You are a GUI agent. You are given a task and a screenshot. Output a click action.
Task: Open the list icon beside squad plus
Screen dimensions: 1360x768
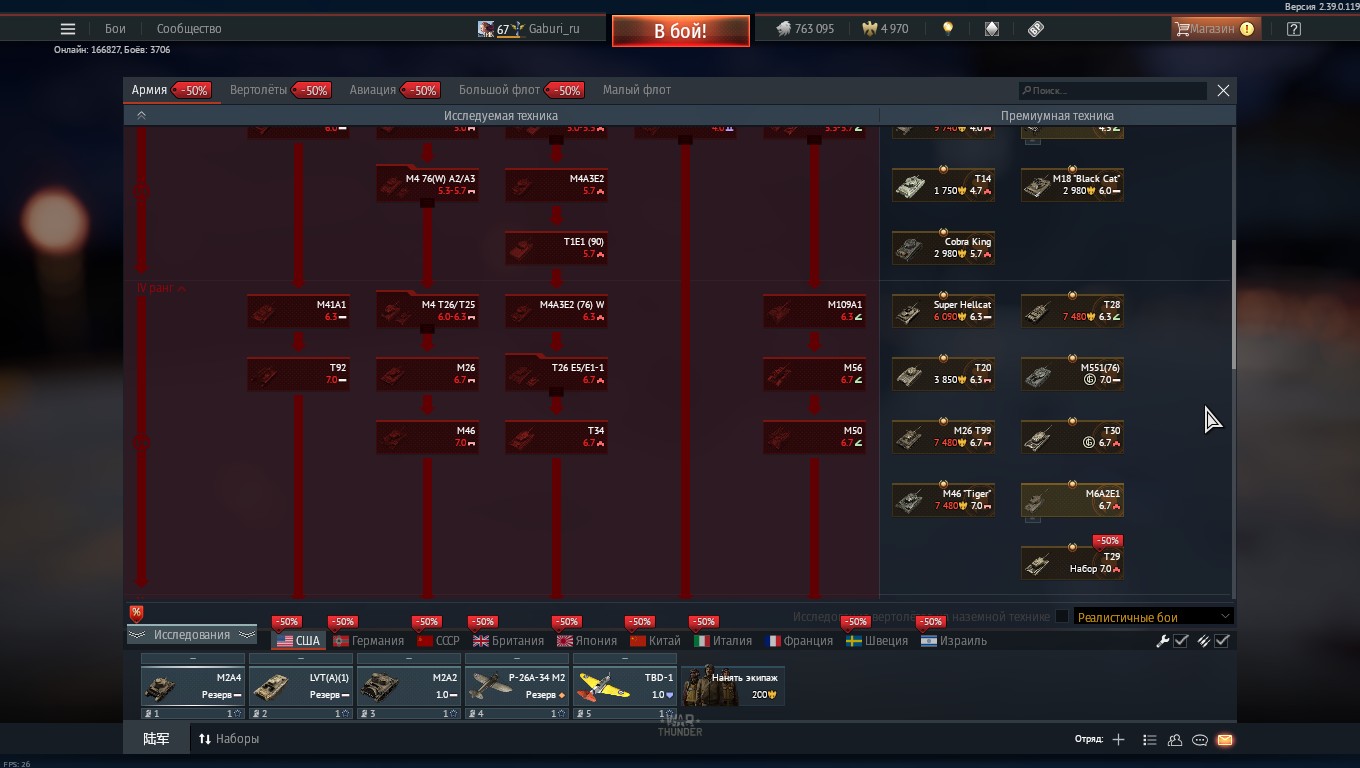pyautogui.click(x=1149, y=740)
